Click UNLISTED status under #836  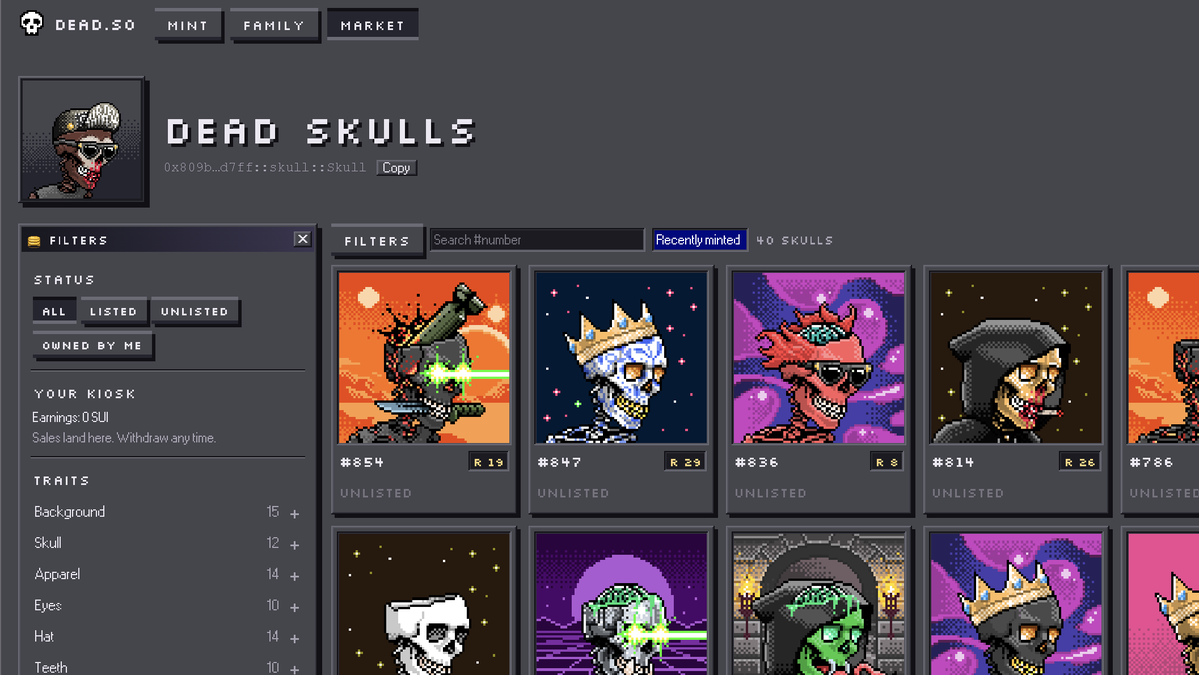[x=771, y=493]
